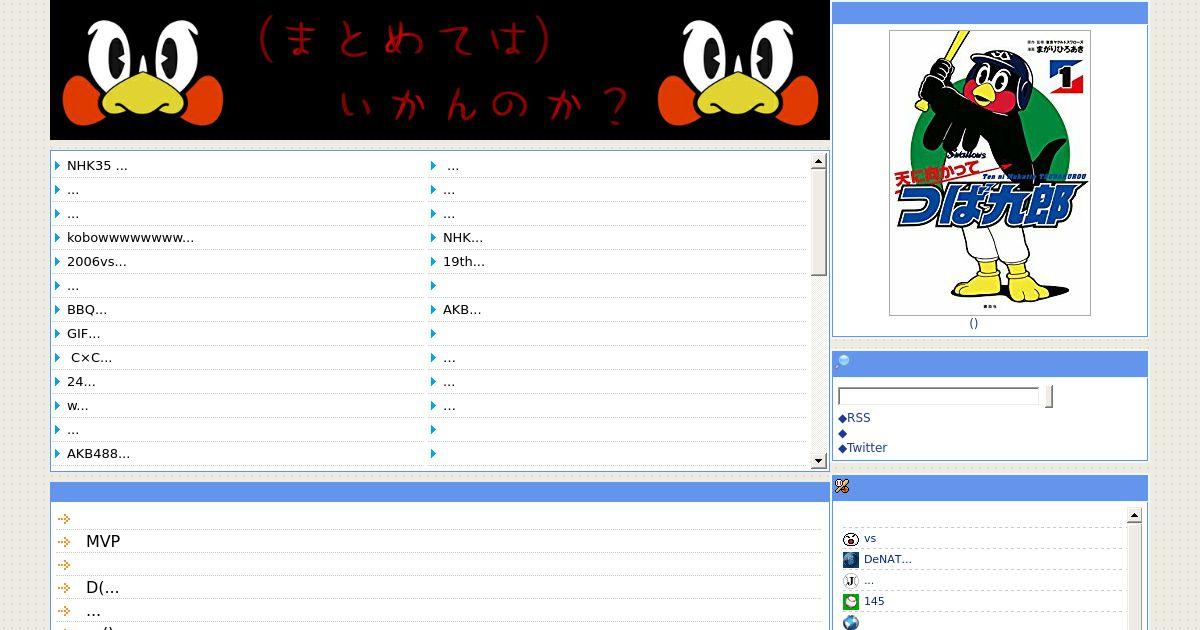Click the magnifier icon in search header
The height and width of the screenshot is (630, 1200).
(842, 362)
